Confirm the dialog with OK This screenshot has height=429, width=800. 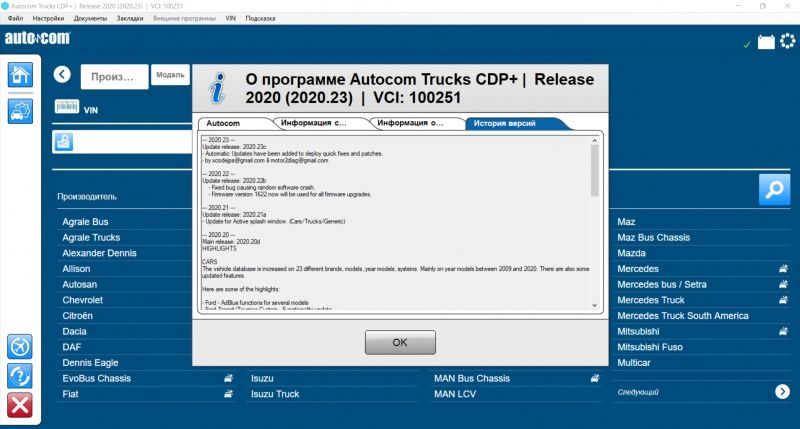tap(400, 342)
